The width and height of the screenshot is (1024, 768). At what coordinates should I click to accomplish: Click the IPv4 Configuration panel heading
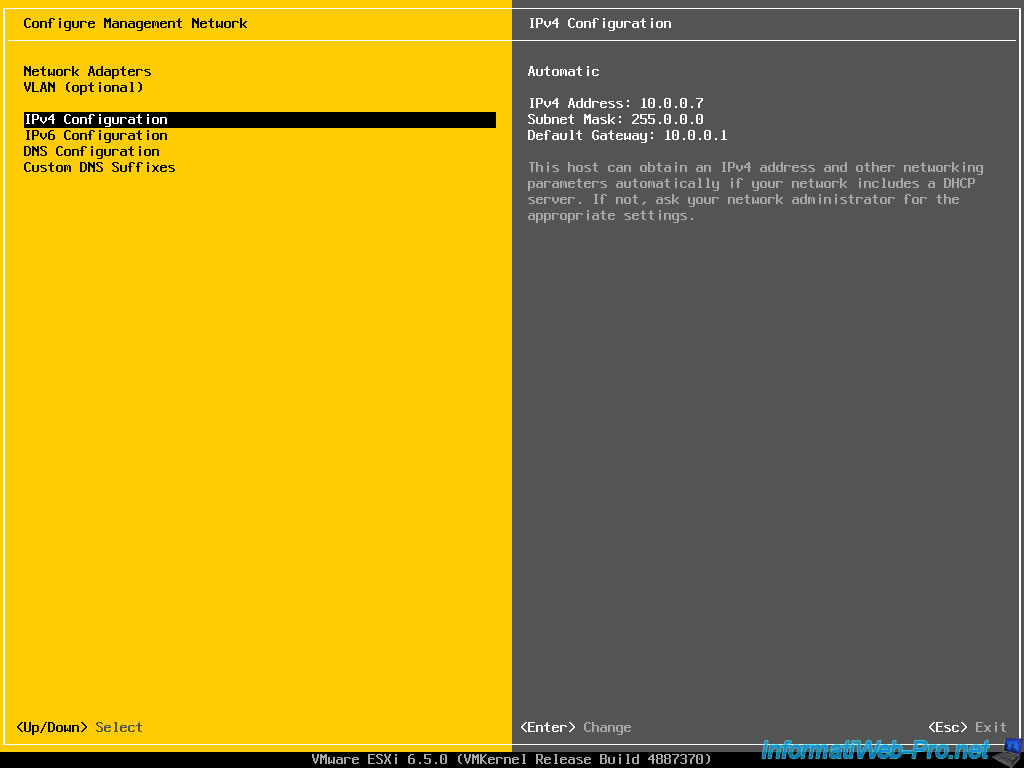pyautogui.click(x=600, y=24)
